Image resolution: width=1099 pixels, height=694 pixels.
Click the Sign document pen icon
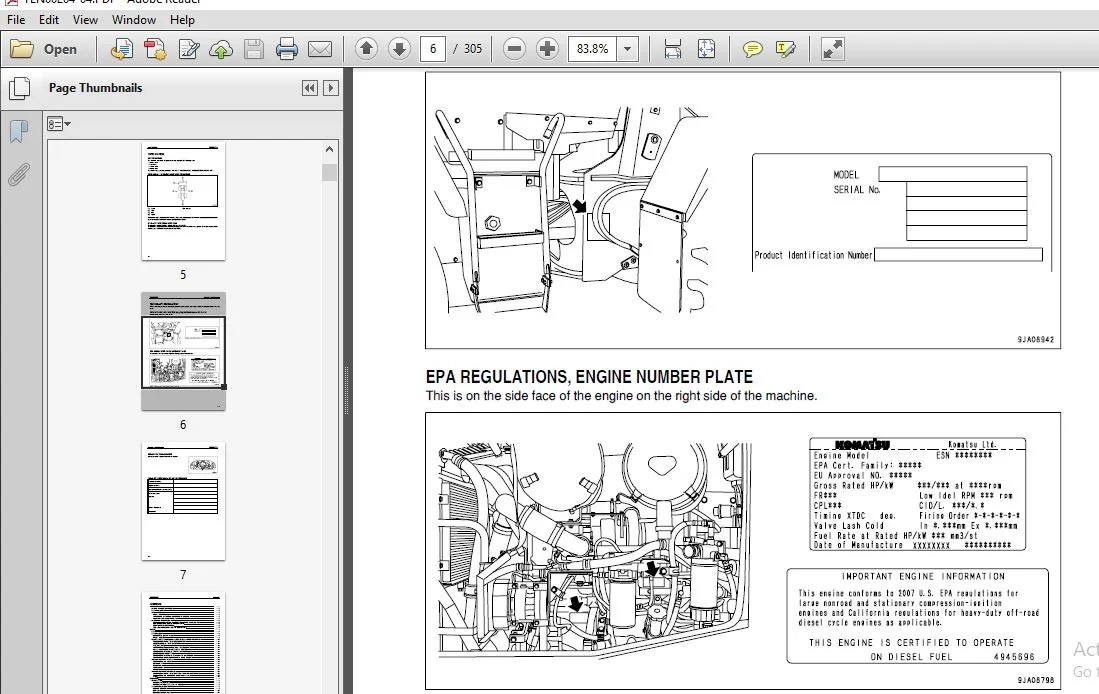pyautogui.click(x=189, y=49)
